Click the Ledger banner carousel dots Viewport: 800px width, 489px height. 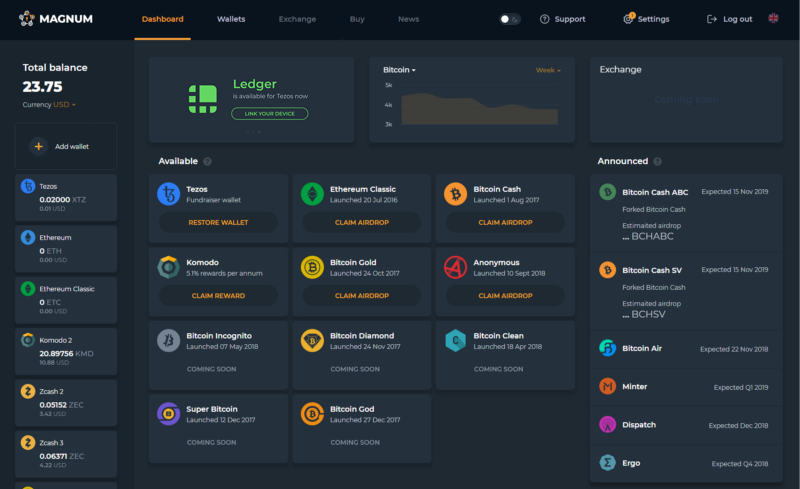pyautogui.click(x=253, y=132)
